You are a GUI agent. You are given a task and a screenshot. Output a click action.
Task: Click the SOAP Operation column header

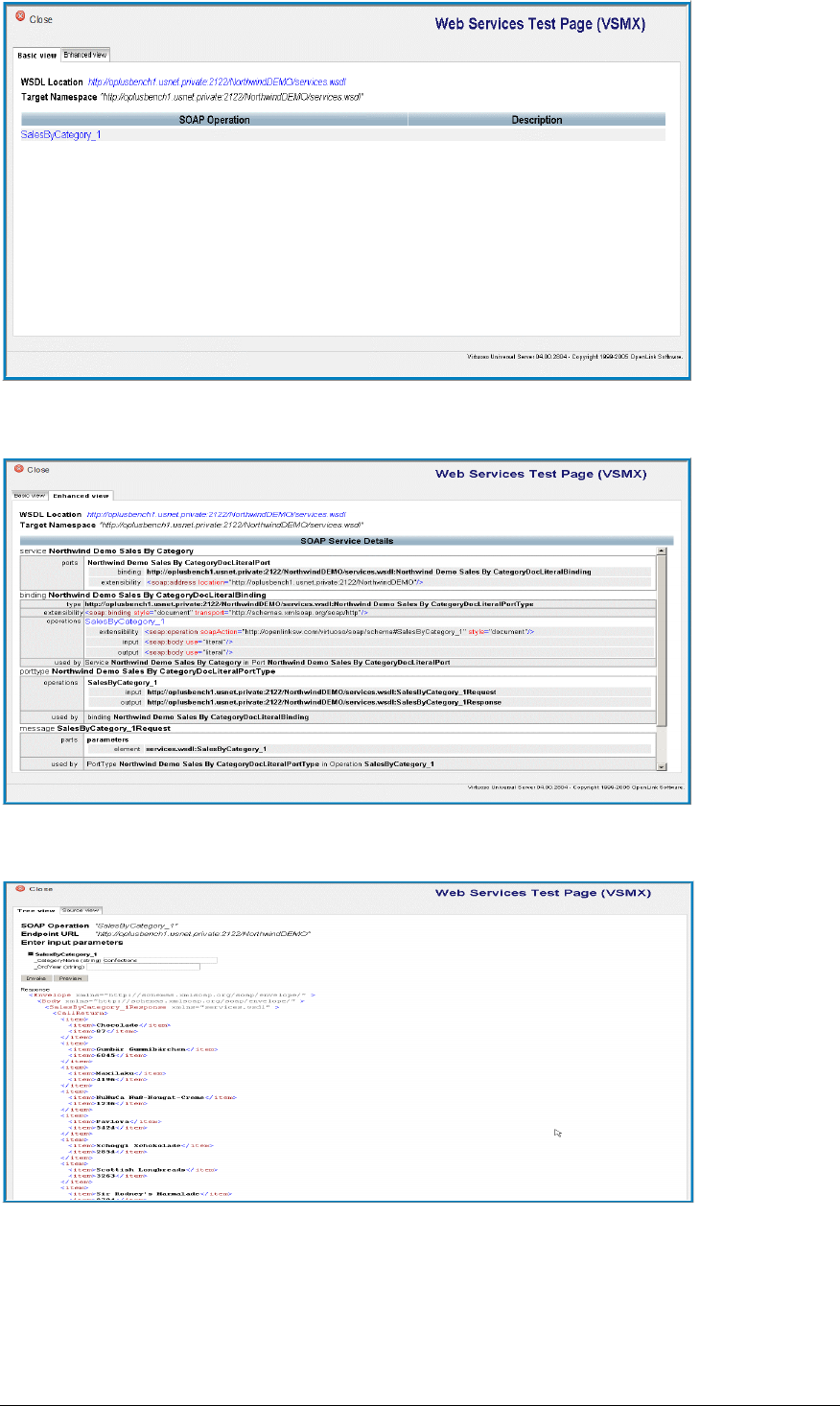tap(214, 120)
